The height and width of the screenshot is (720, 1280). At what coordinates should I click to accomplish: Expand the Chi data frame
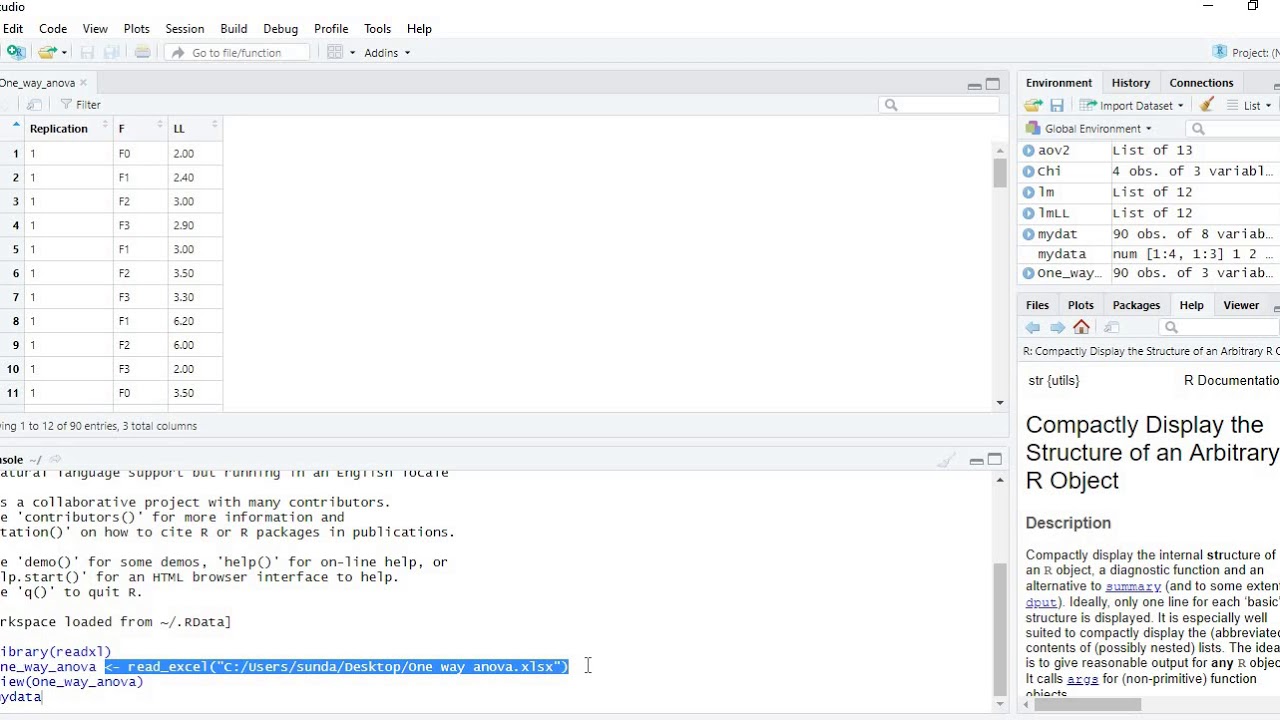click(x=1028, y=171)
